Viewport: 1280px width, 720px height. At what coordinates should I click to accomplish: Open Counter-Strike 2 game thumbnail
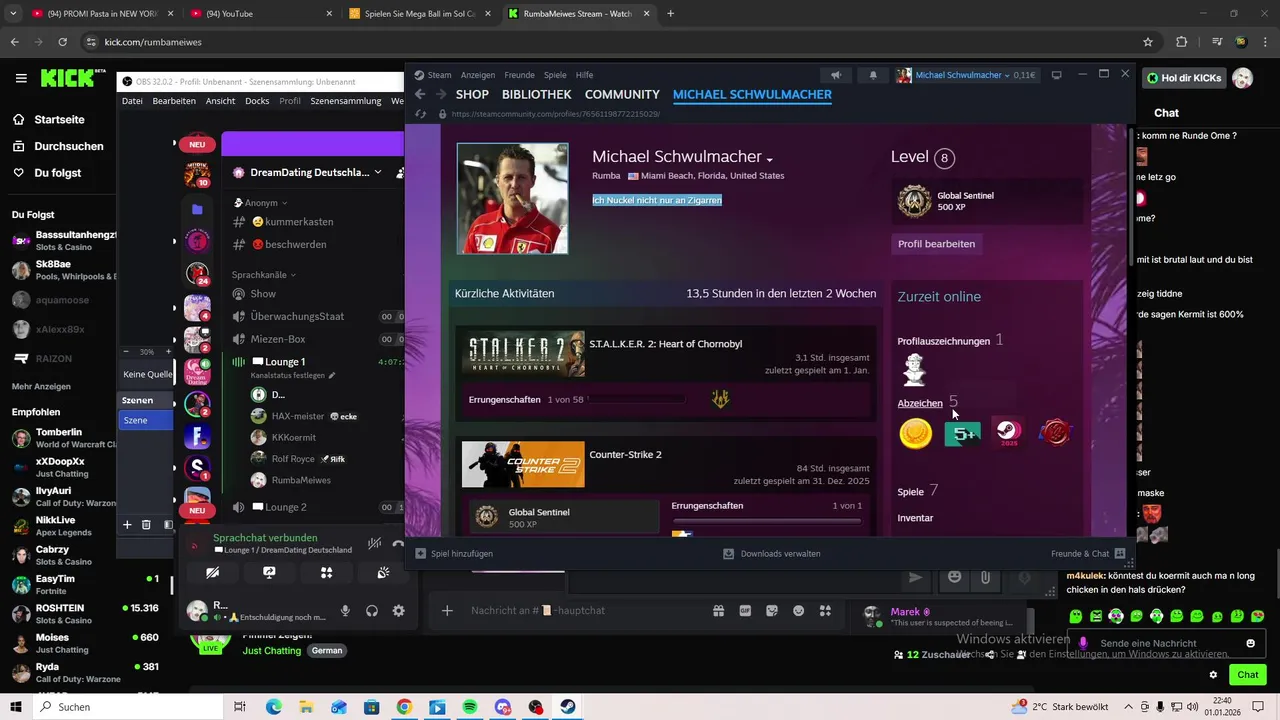[x=523, y=464]
